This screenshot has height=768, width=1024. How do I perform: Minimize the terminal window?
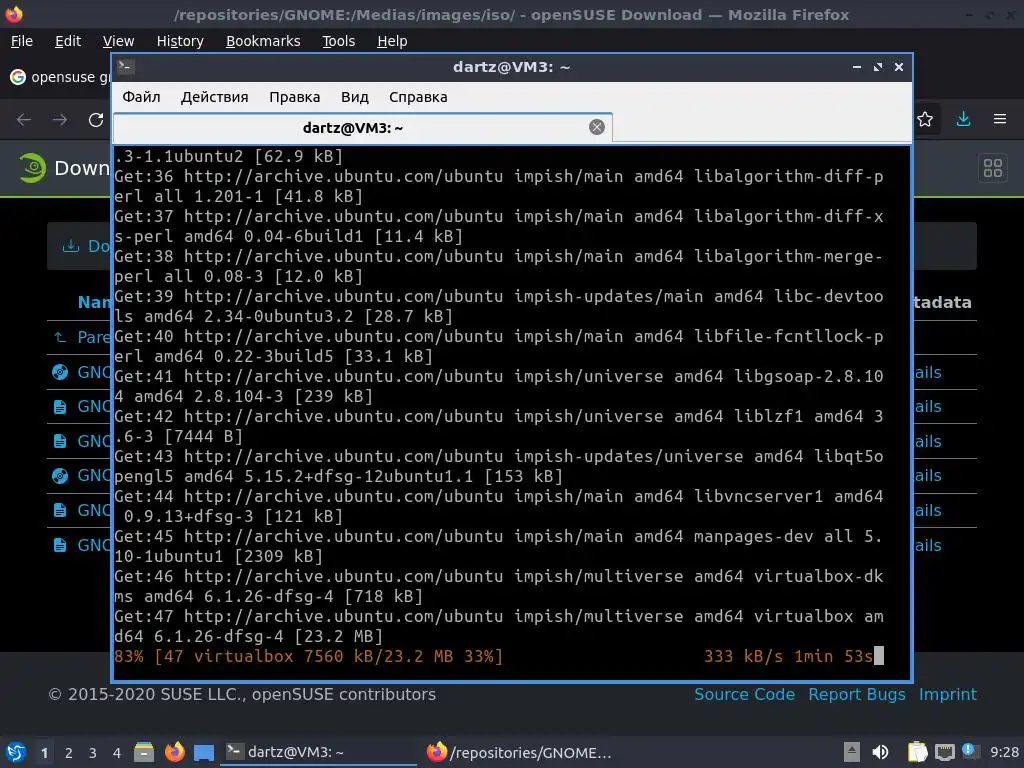857,67
